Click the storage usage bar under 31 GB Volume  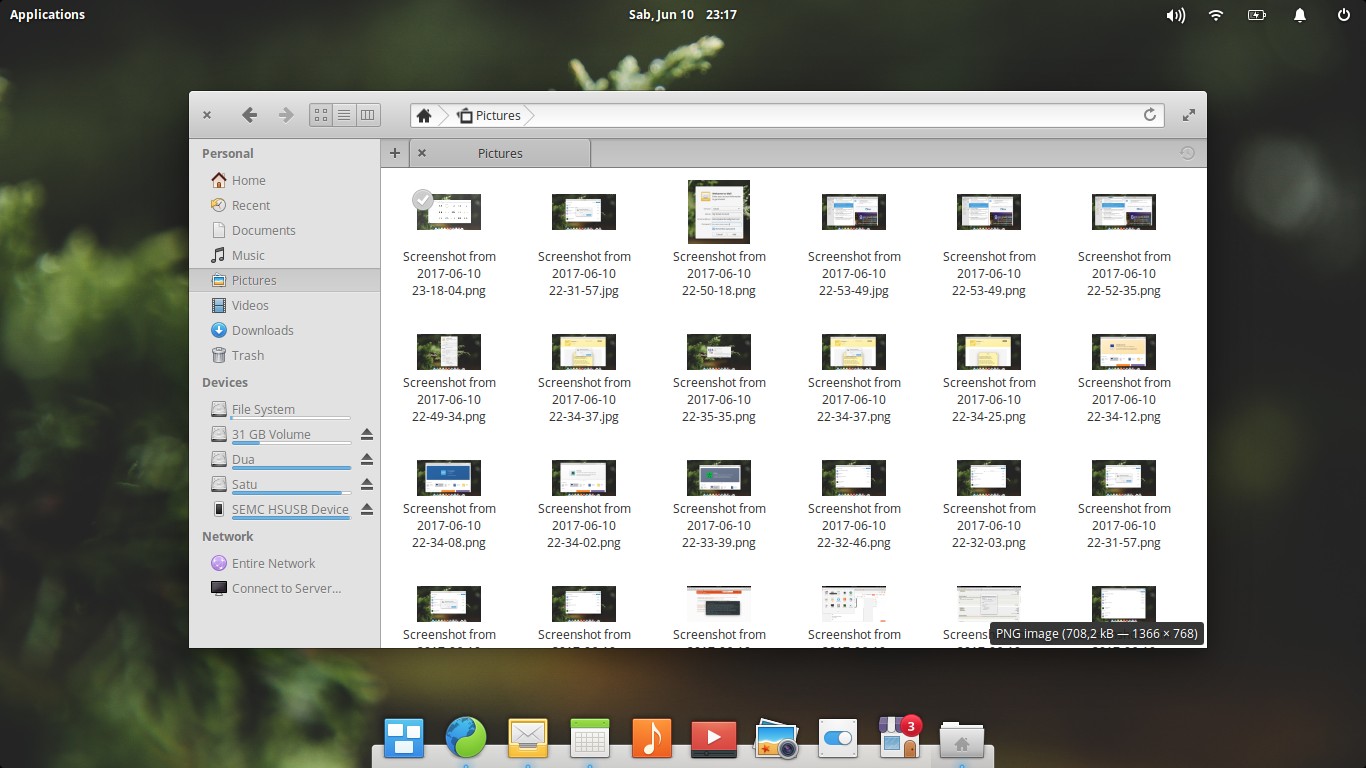(x=290, y=445)
